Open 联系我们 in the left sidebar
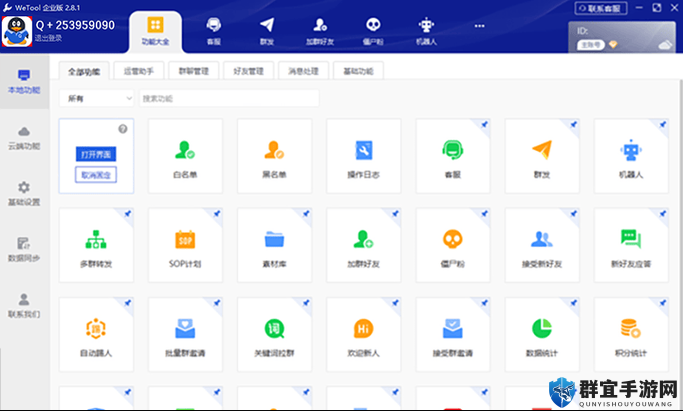 (x=24, y=306)
